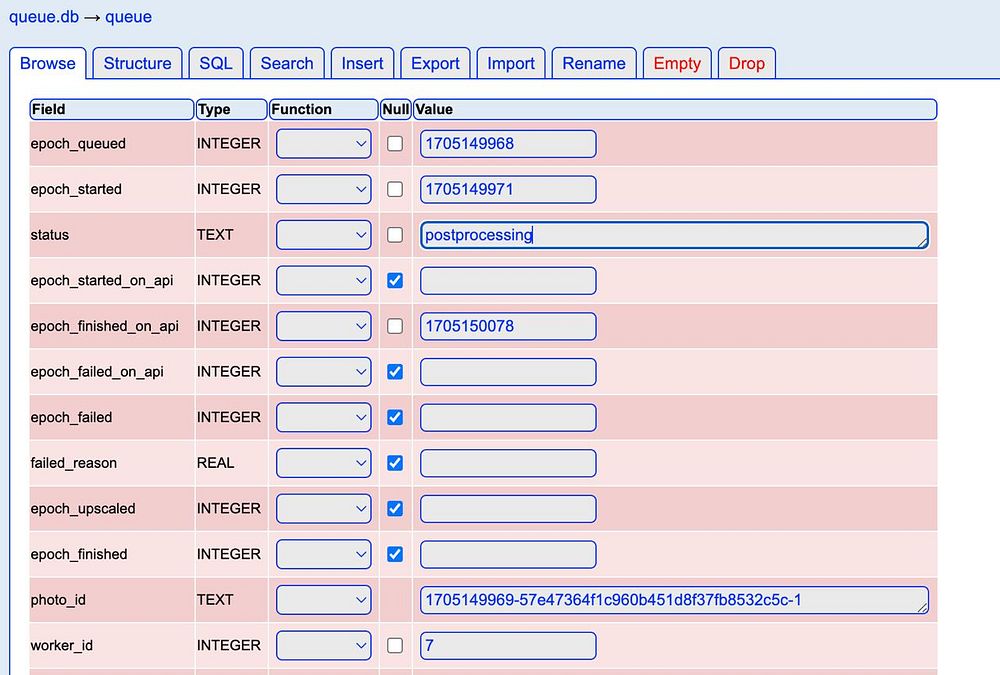Screen dimensions: 1000x675
Task: Uncheck Null for epoch_upscaled
Action: click(x=395, y=508)
